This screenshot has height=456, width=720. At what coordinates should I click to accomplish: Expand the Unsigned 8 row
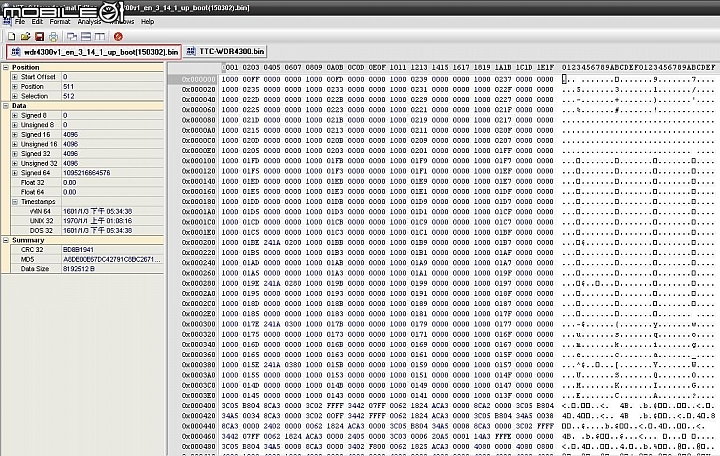pyautogui.click(x=15, y=125)
